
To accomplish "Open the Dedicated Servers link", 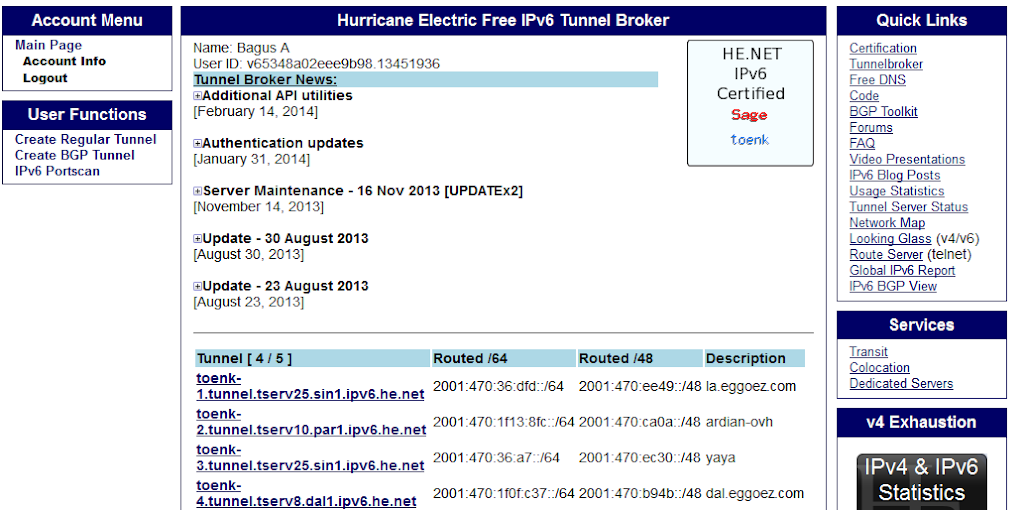I will tap(901, 383).
